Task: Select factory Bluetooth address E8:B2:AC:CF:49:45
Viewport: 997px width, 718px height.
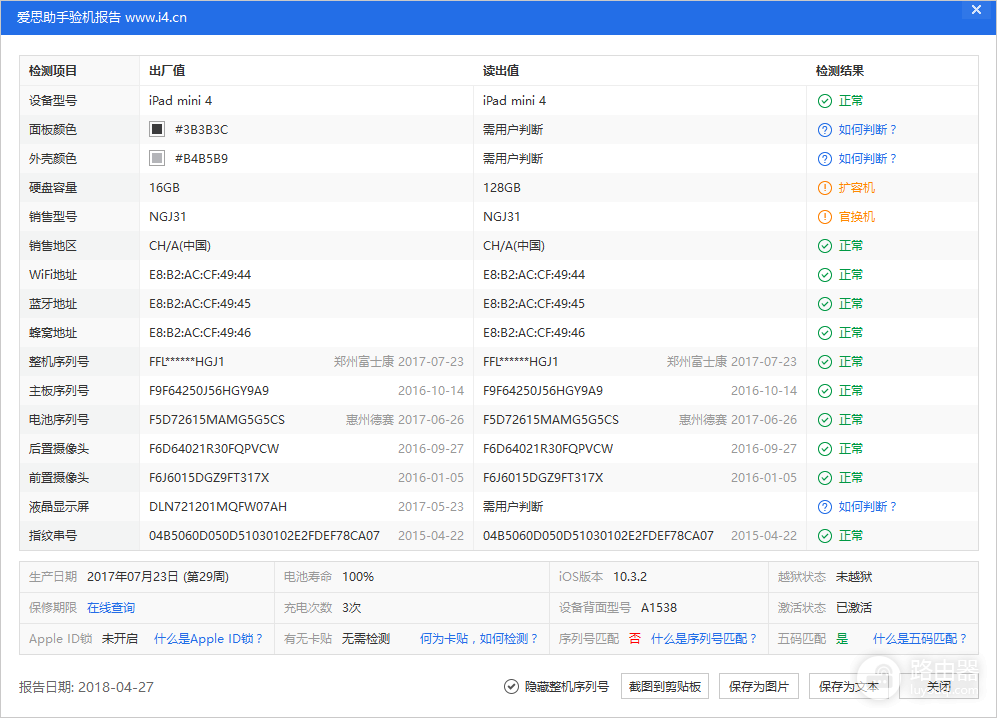Action: (x=200, y=304)
